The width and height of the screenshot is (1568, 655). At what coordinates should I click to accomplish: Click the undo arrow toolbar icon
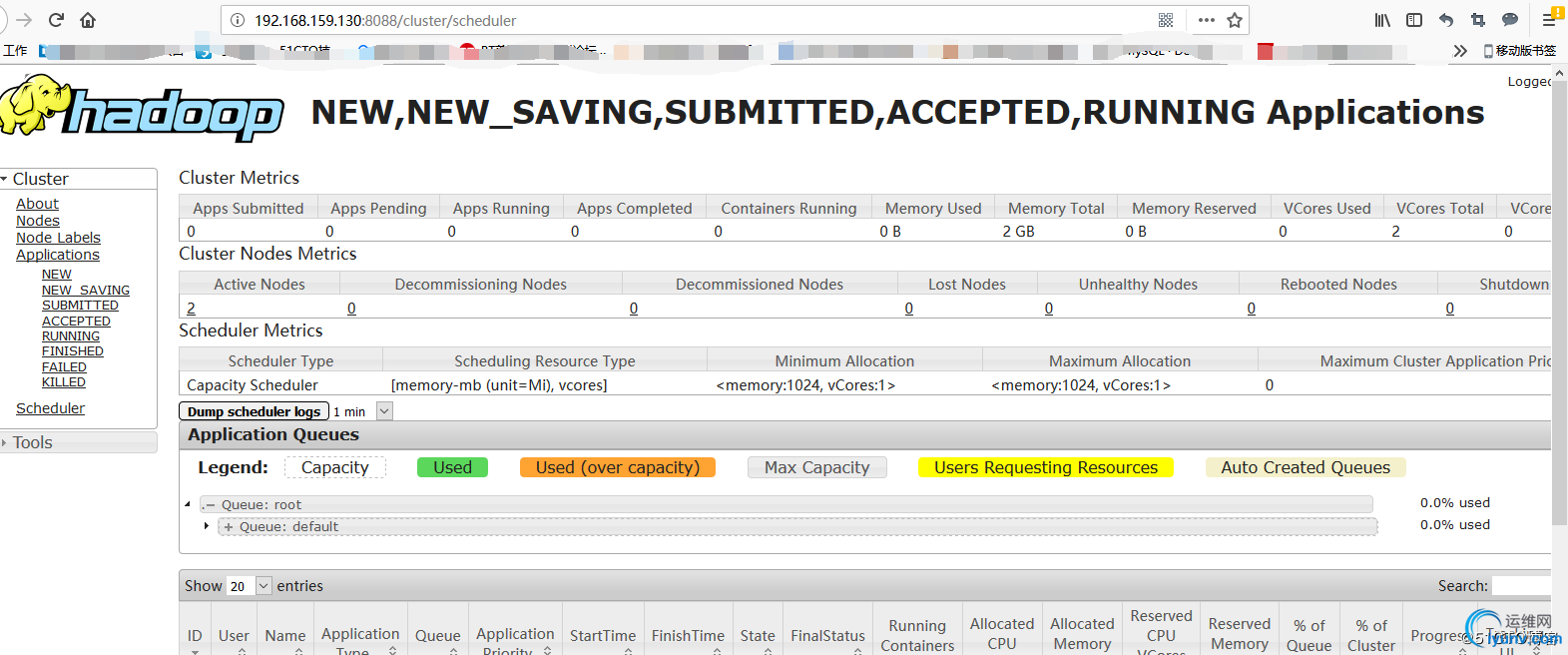(x=1446, y=20)
